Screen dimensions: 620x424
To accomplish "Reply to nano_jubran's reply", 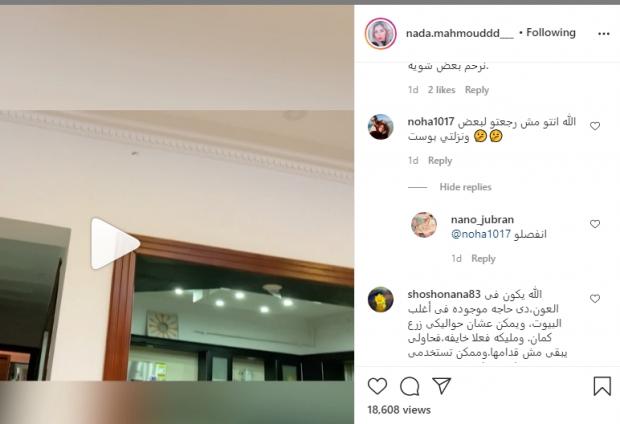I will point(483,259).
